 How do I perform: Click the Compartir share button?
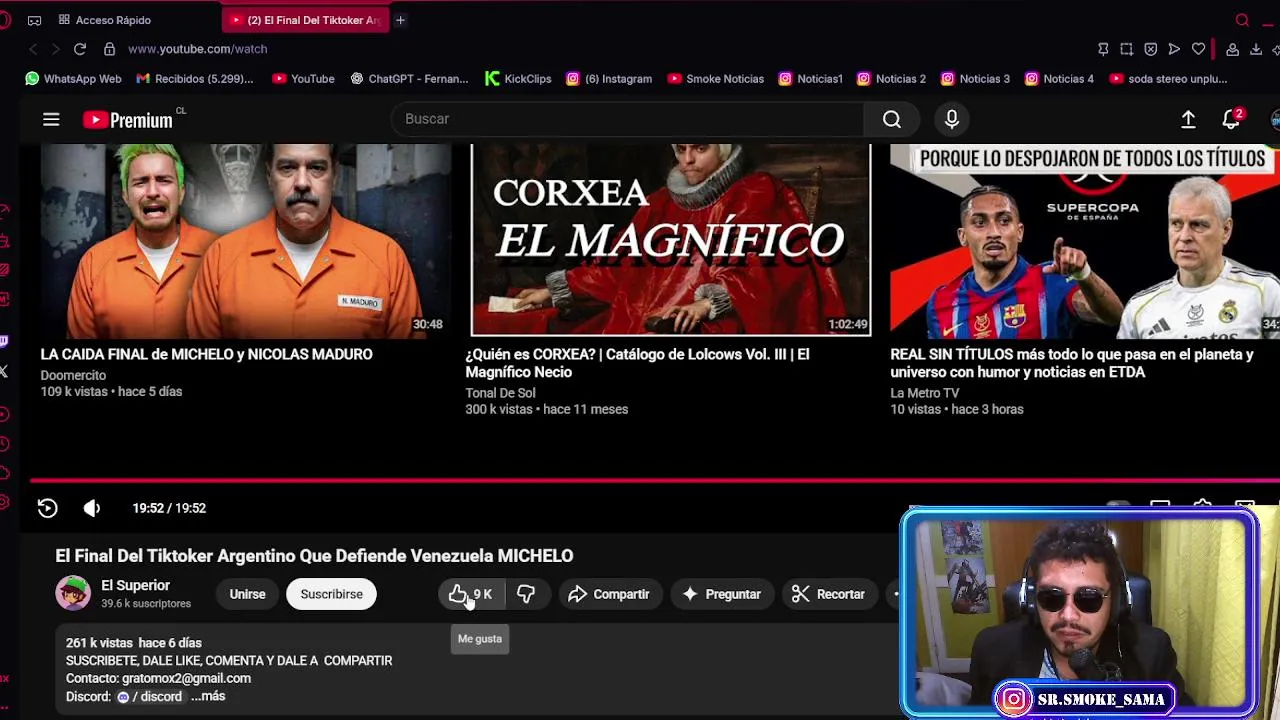pos(609,594)
